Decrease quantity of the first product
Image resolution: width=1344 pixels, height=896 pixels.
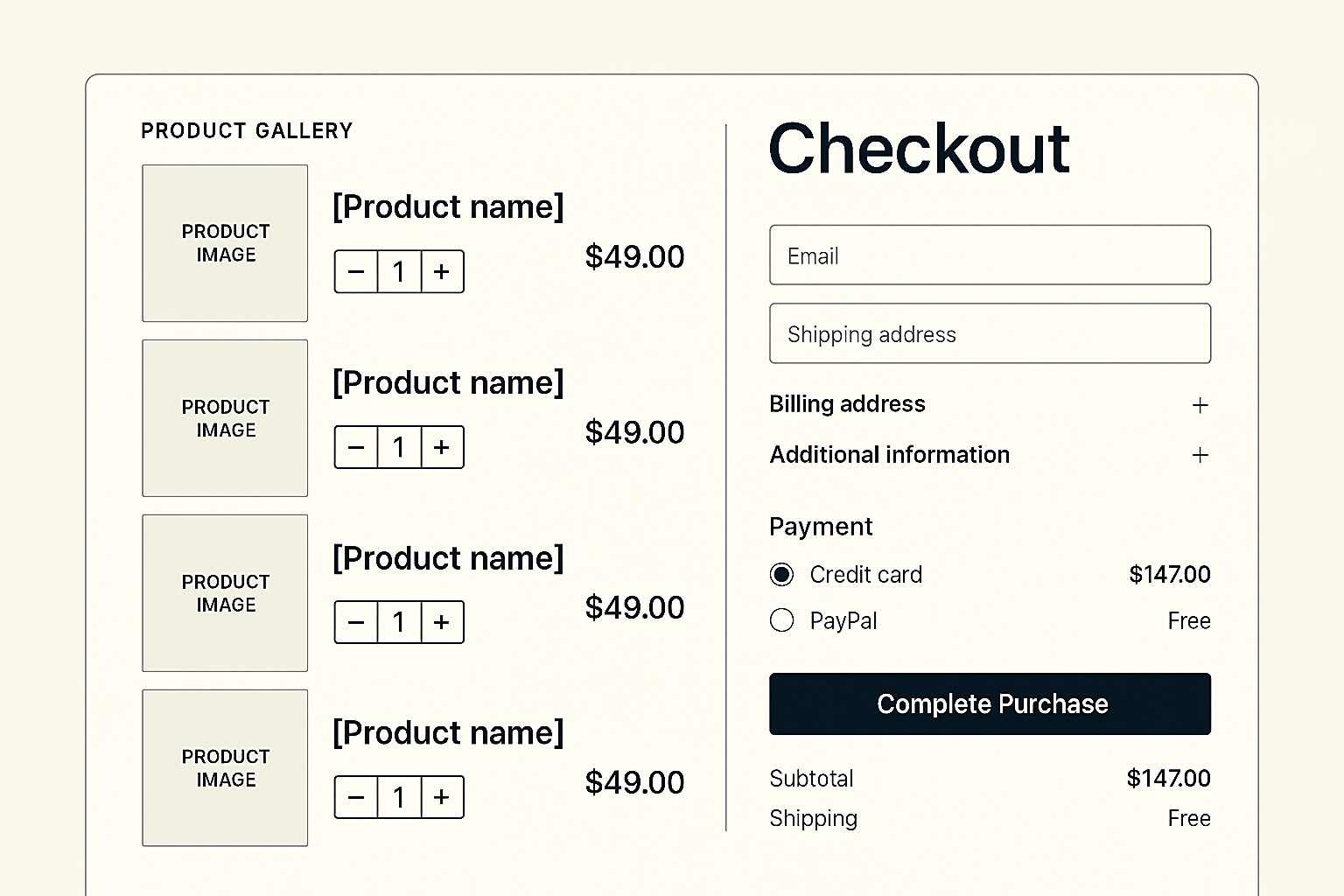click(x=356, y=272)
